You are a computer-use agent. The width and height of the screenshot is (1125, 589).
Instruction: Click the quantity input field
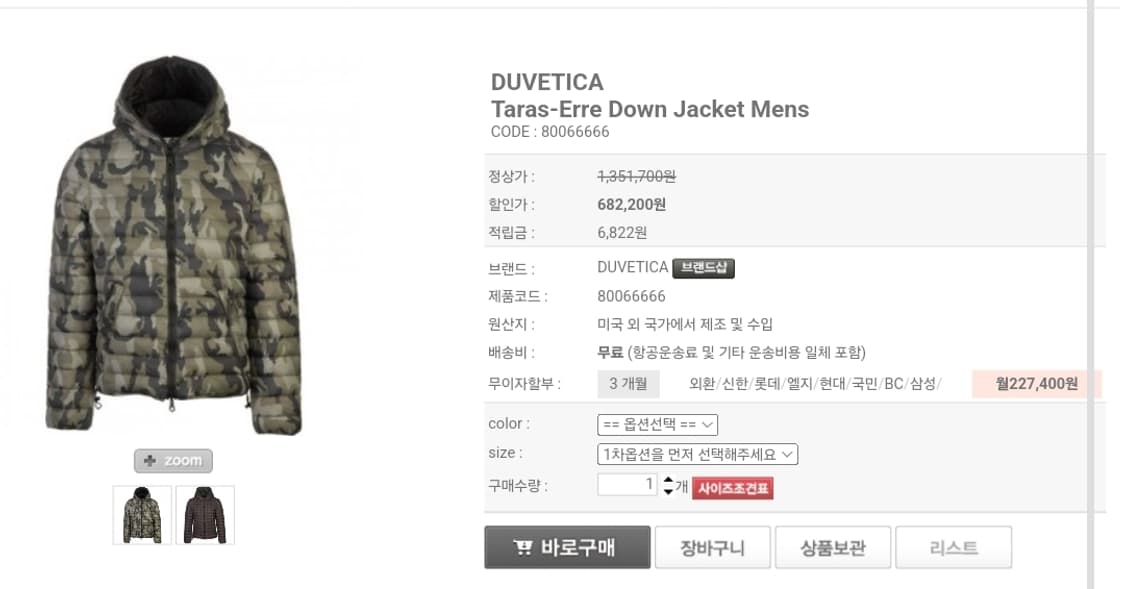click(627, 484)
